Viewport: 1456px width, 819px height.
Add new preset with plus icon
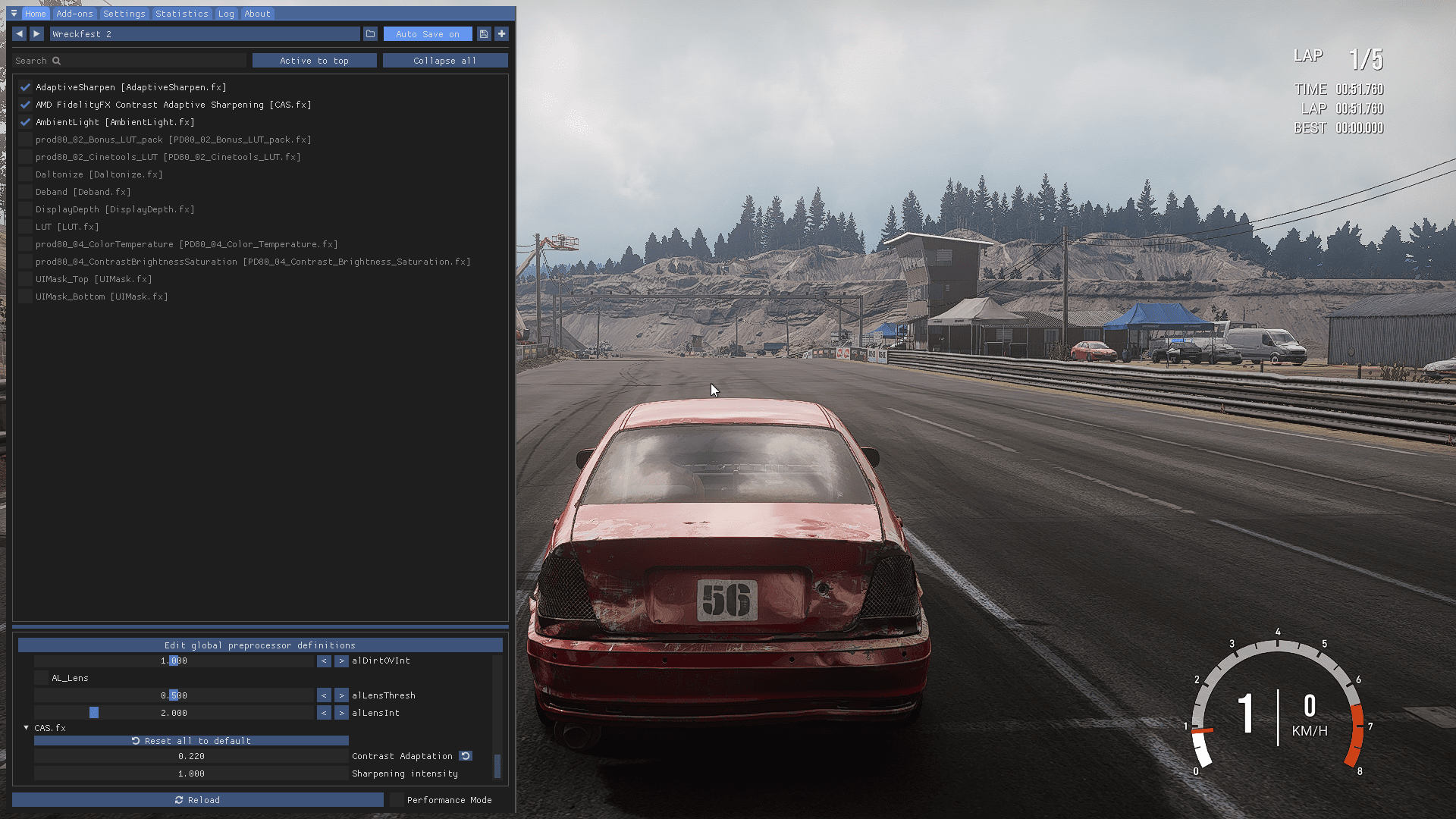pyautogui.click(x=501, y=34)
